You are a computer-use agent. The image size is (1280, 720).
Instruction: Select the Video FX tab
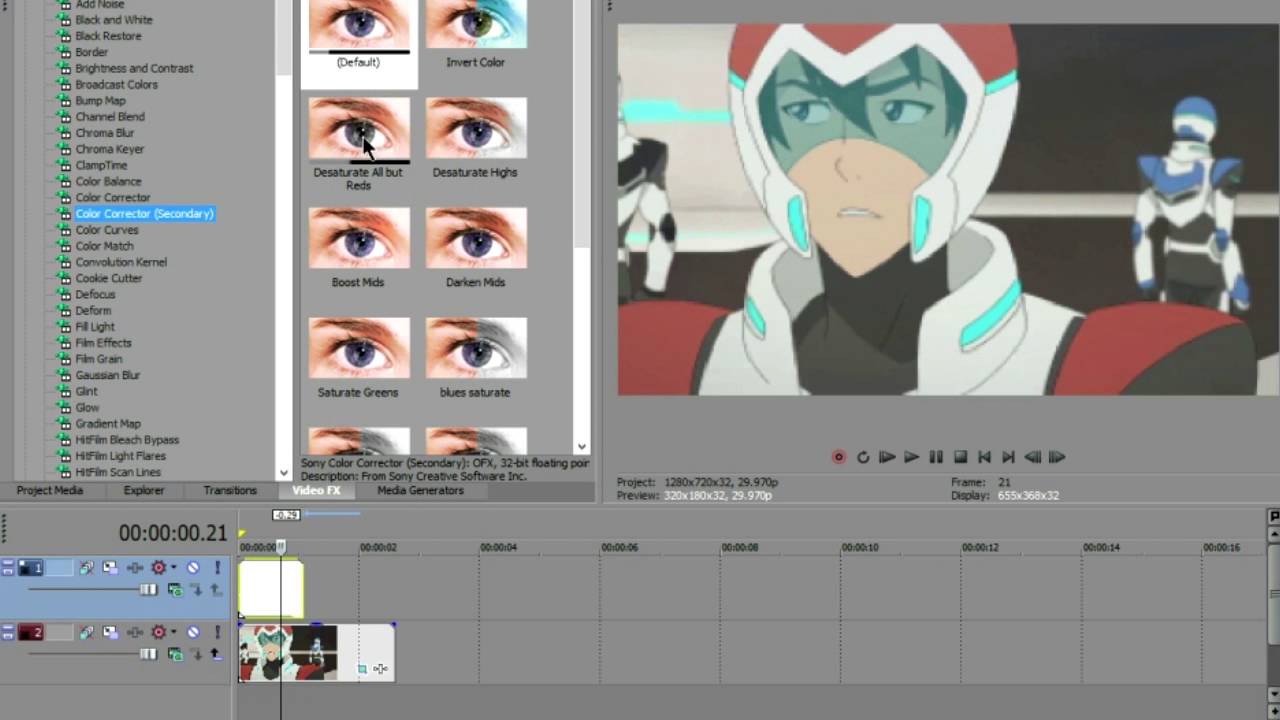tap(316, 490)
